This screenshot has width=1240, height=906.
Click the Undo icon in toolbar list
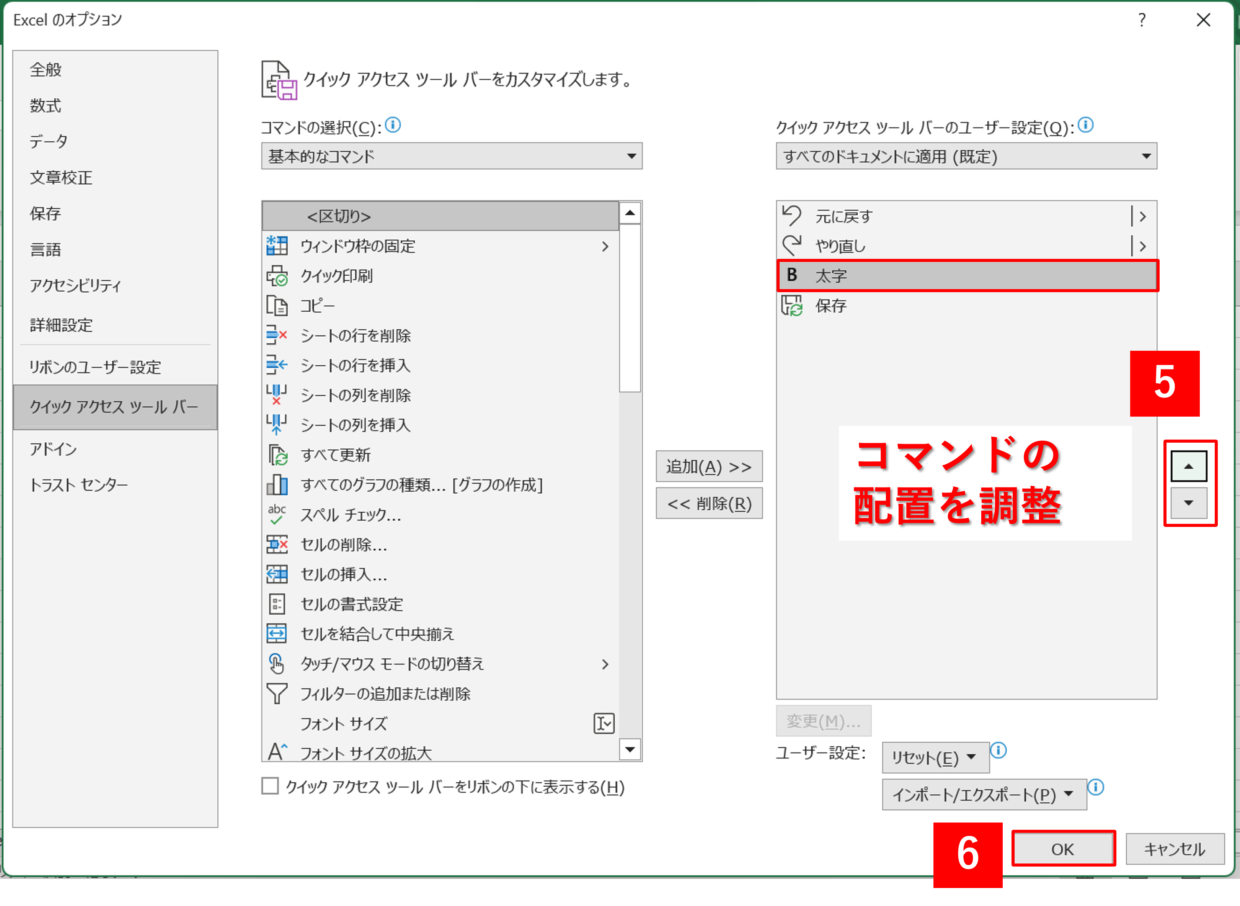point(792,215)
